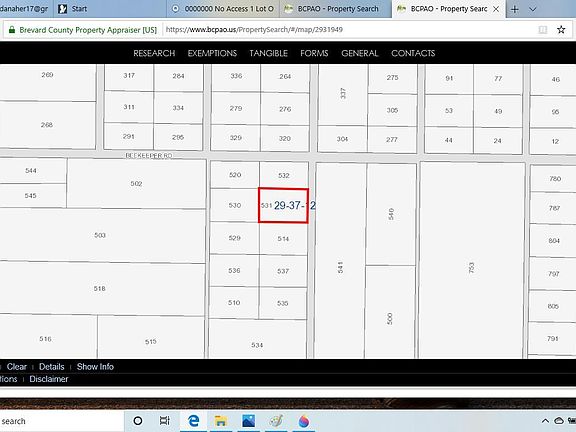The width and height of the screenshot is (576, 432).
Task: Click the Windows taskbar search box
Action: pyautogui.click(x=62, y=421)
